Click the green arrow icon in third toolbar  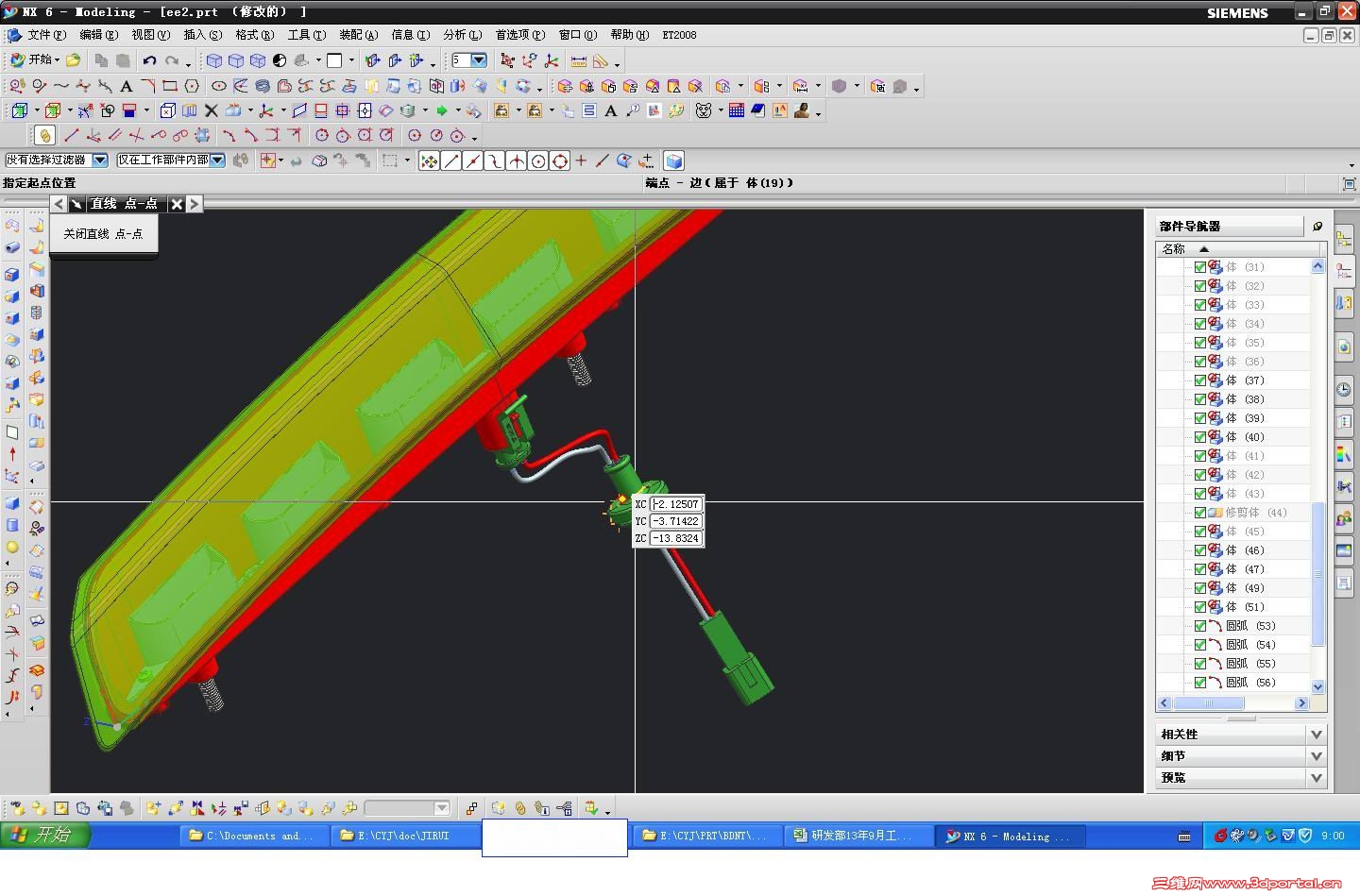[441, 110]
